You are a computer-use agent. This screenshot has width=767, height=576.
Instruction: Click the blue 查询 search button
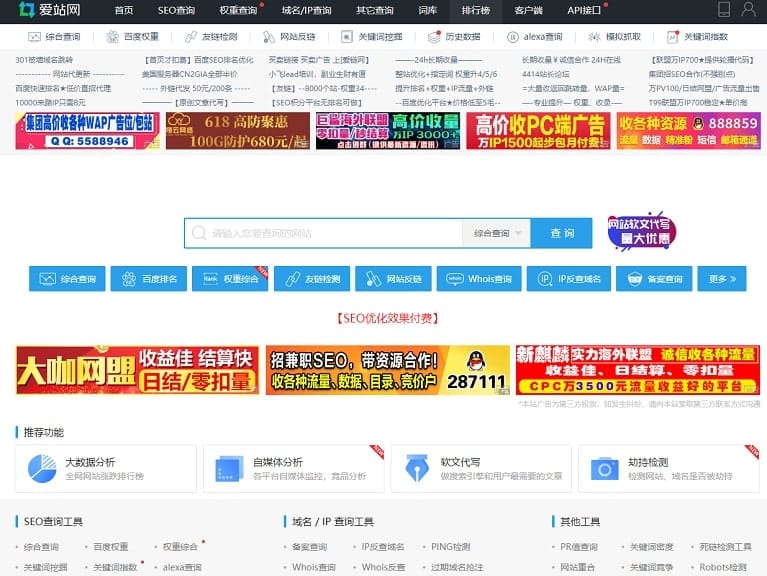coord(562,233)
